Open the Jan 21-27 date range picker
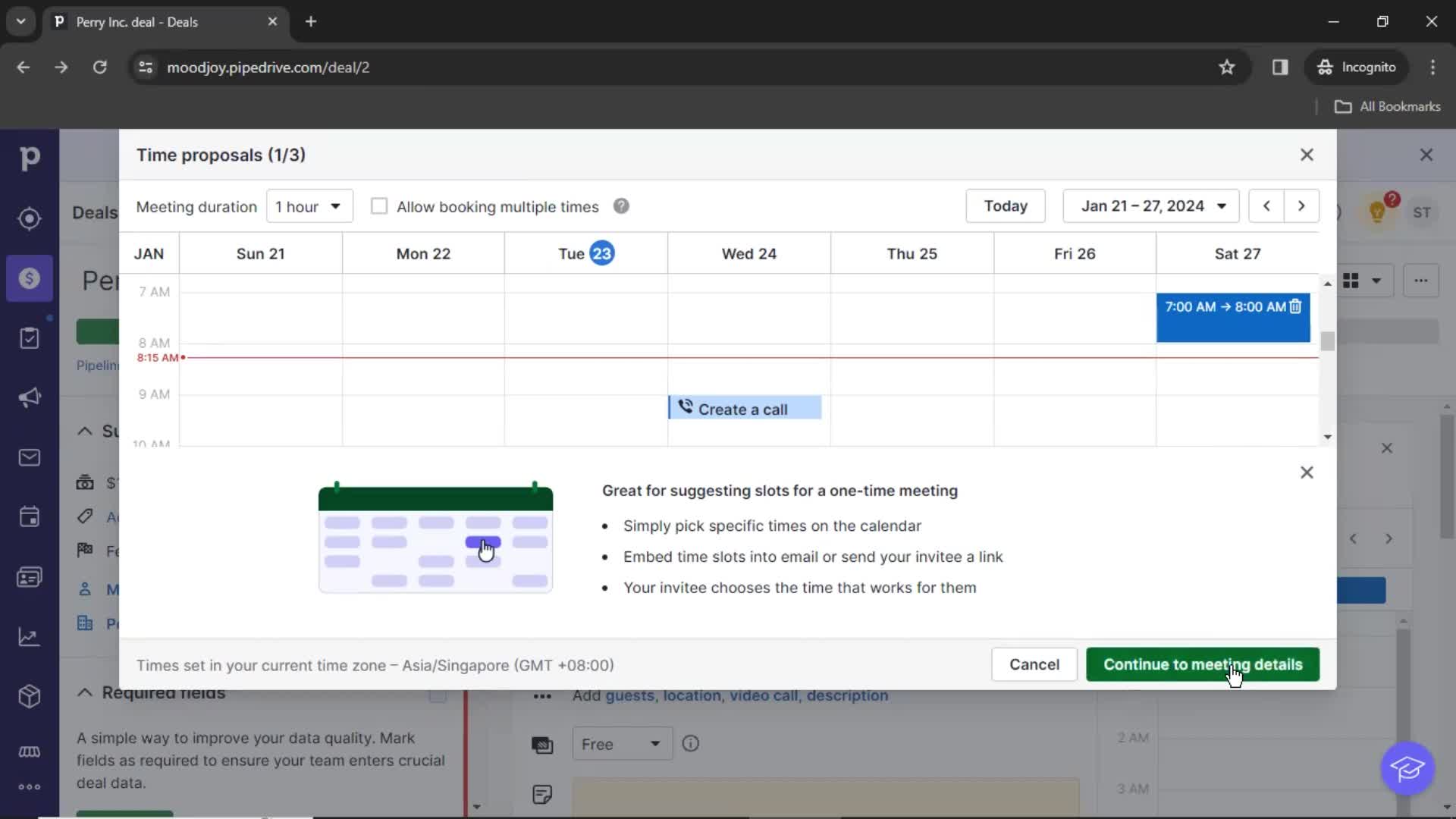 [1150, 206]
